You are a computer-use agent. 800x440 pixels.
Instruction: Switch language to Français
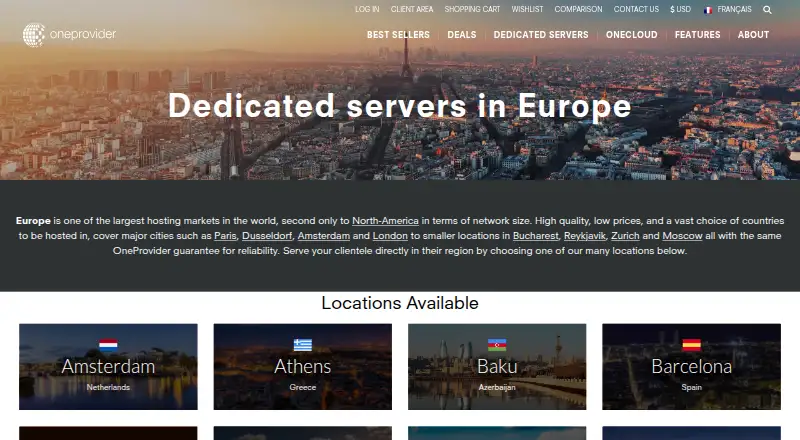[734, 9]
